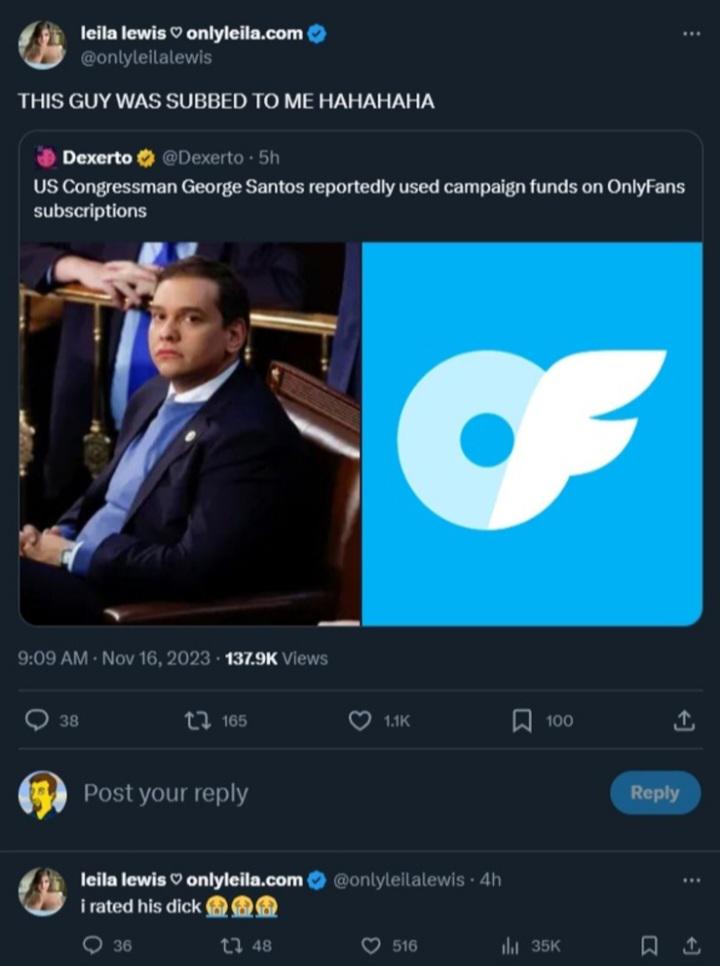Share the main post via the share icon
The image size is (720, 966).
(x=685, y=720)
